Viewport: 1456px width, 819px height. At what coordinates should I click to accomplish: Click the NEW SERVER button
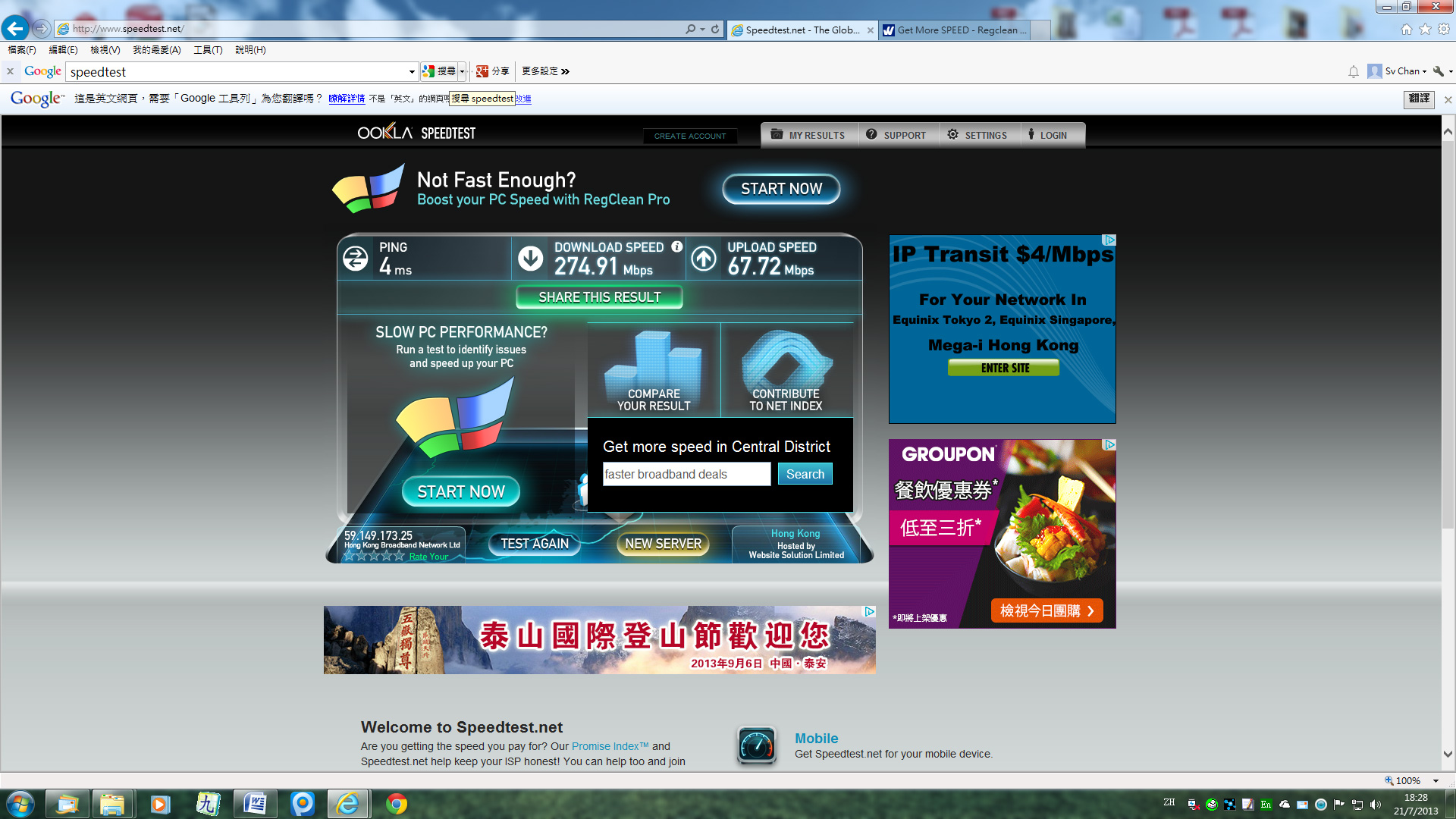click(x=663, y=544)
